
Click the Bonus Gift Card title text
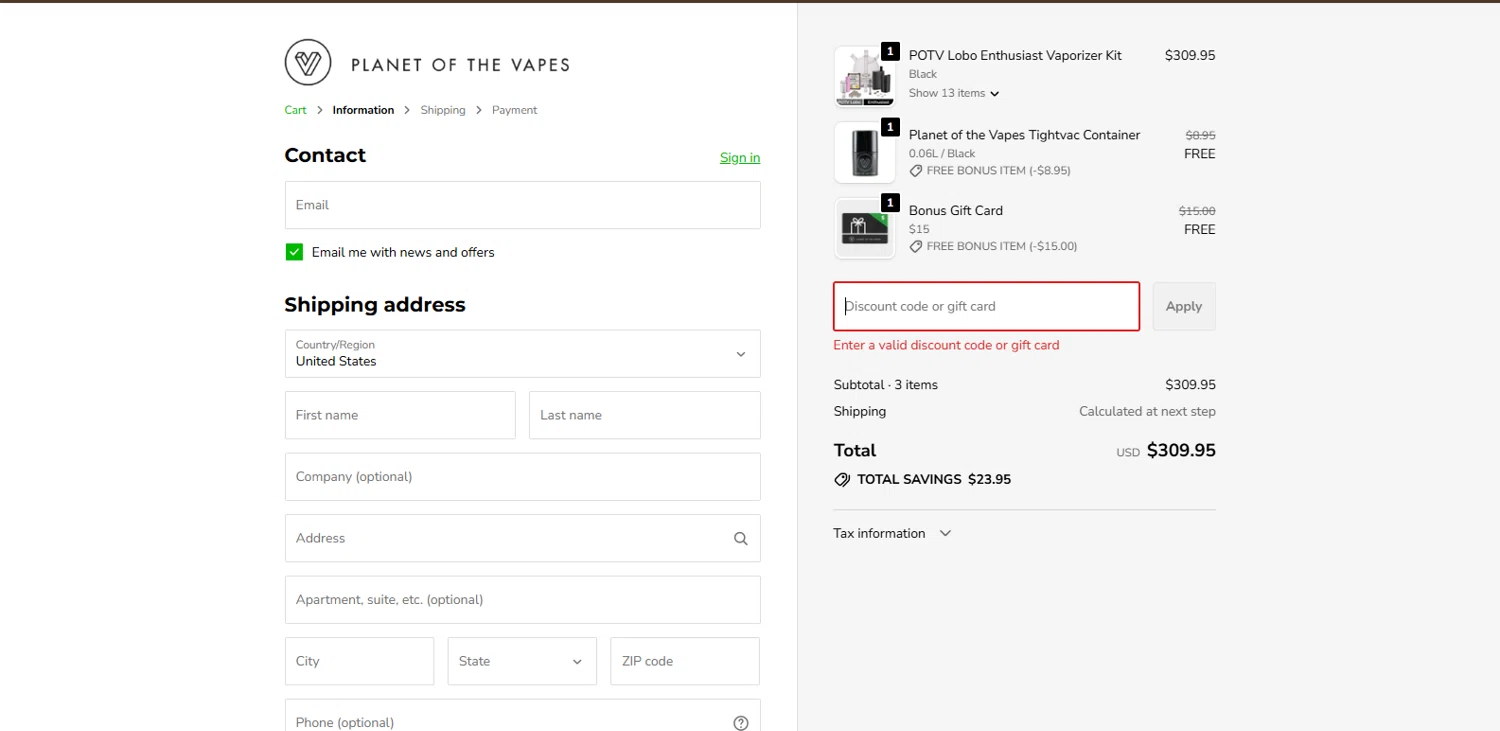point(955,211)
